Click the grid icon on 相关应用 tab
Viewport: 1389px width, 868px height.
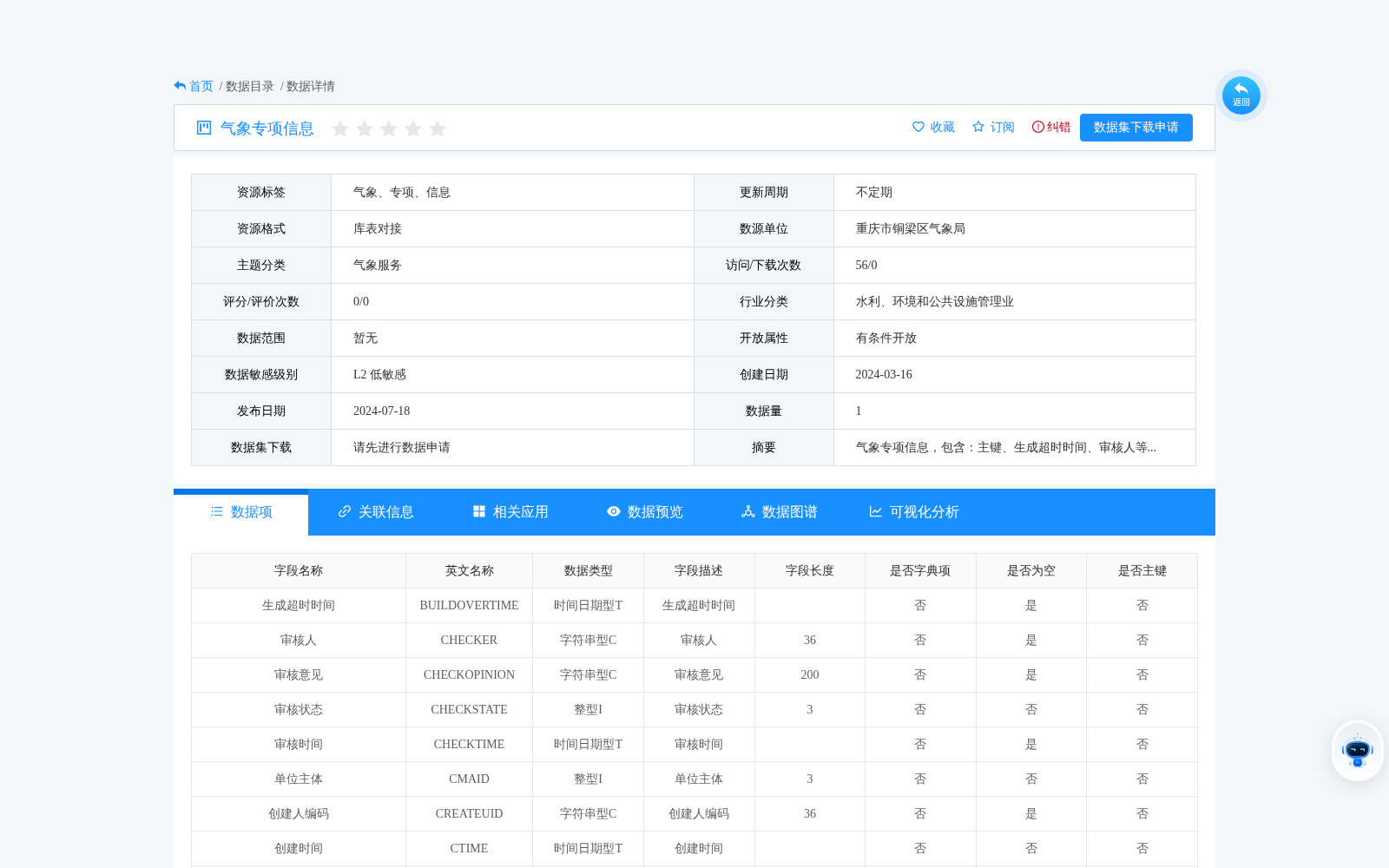pos(479,511)
